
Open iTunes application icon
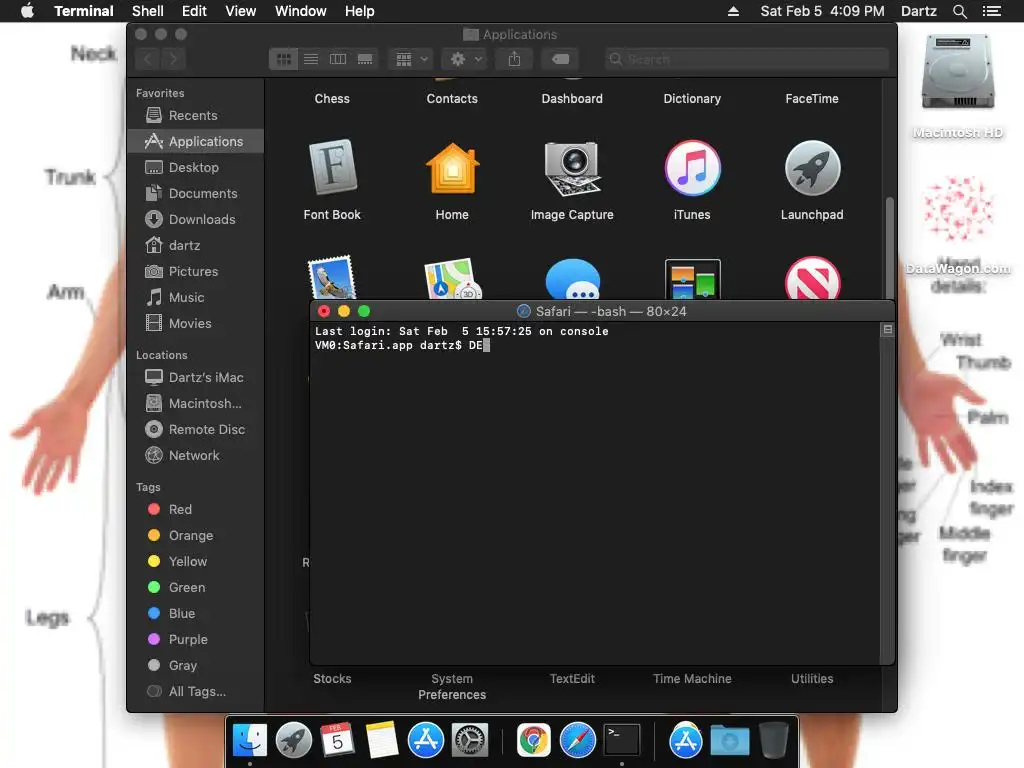click(x=692, y=168)
